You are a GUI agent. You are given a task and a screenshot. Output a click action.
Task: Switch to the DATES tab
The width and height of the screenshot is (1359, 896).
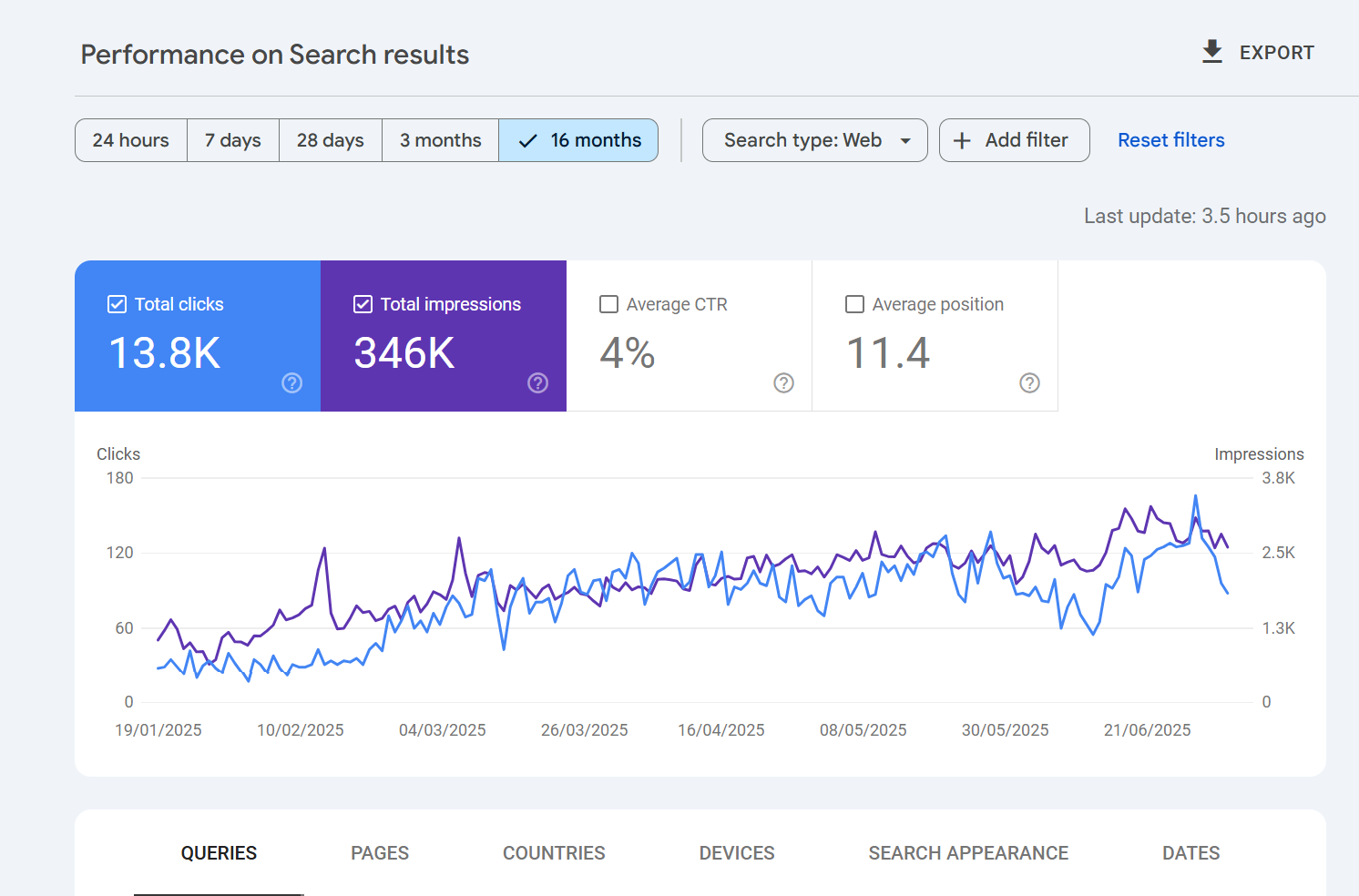[1190, 853]
